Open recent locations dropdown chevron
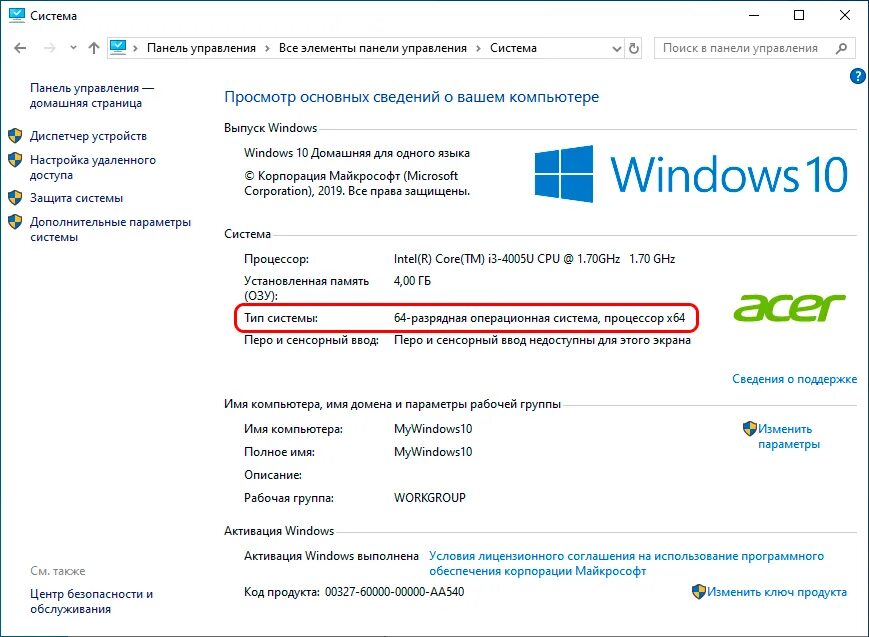This screenshot has width=869, height=637. 73,48
